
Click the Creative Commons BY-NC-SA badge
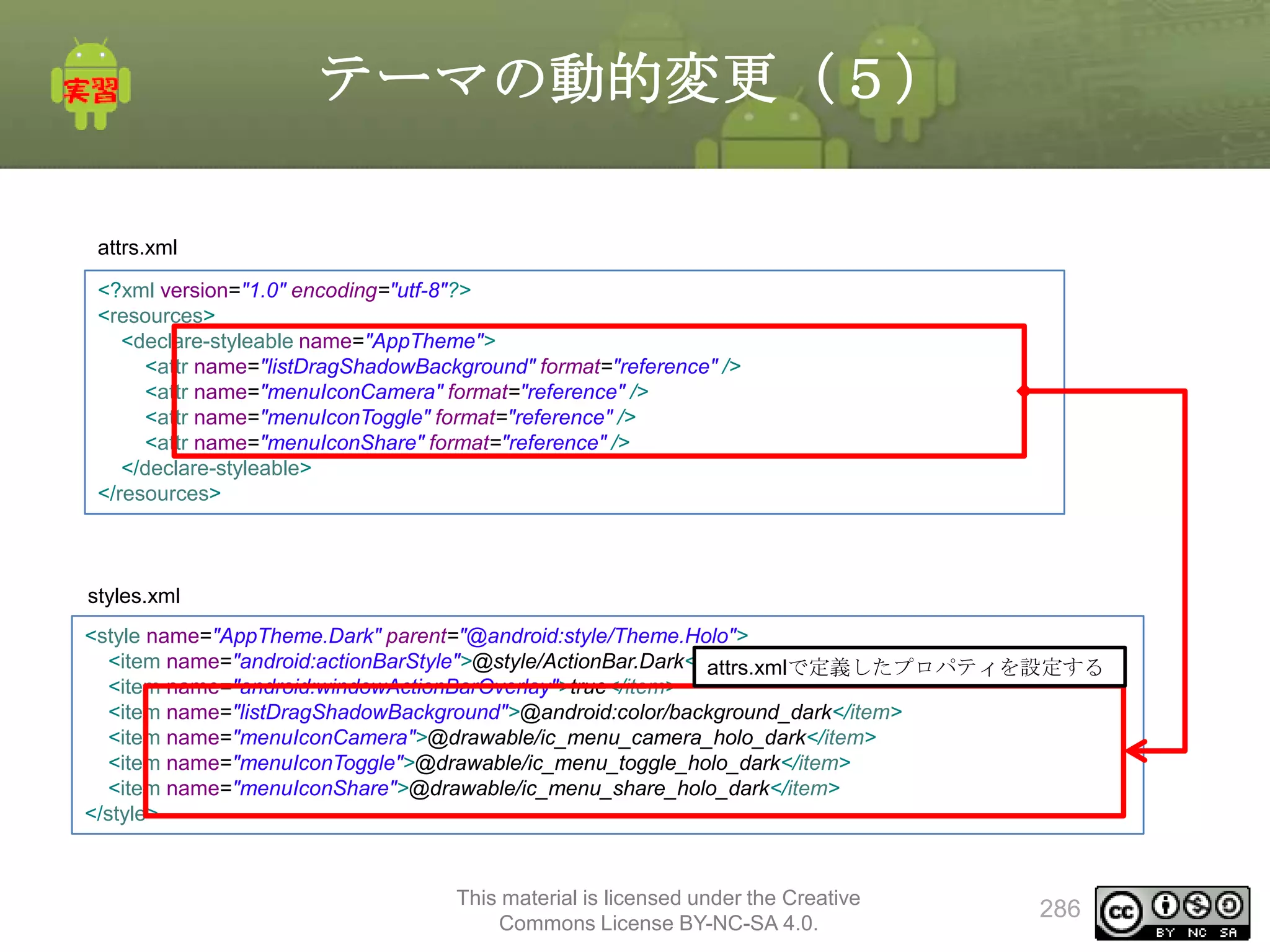[x=1172, y=912]
